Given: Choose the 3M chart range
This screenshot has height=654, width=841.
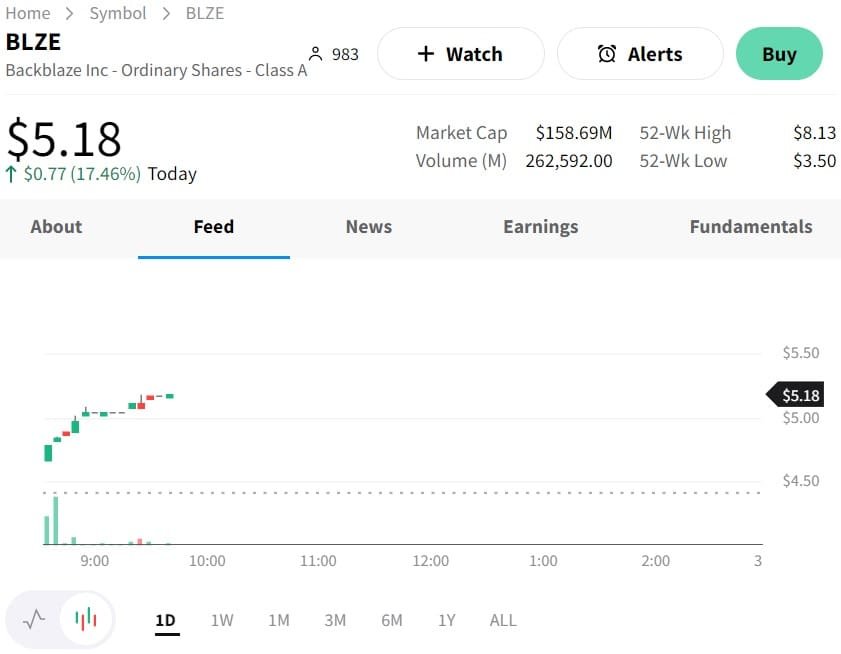Looking at the screenshot, I should pos(335,620).
